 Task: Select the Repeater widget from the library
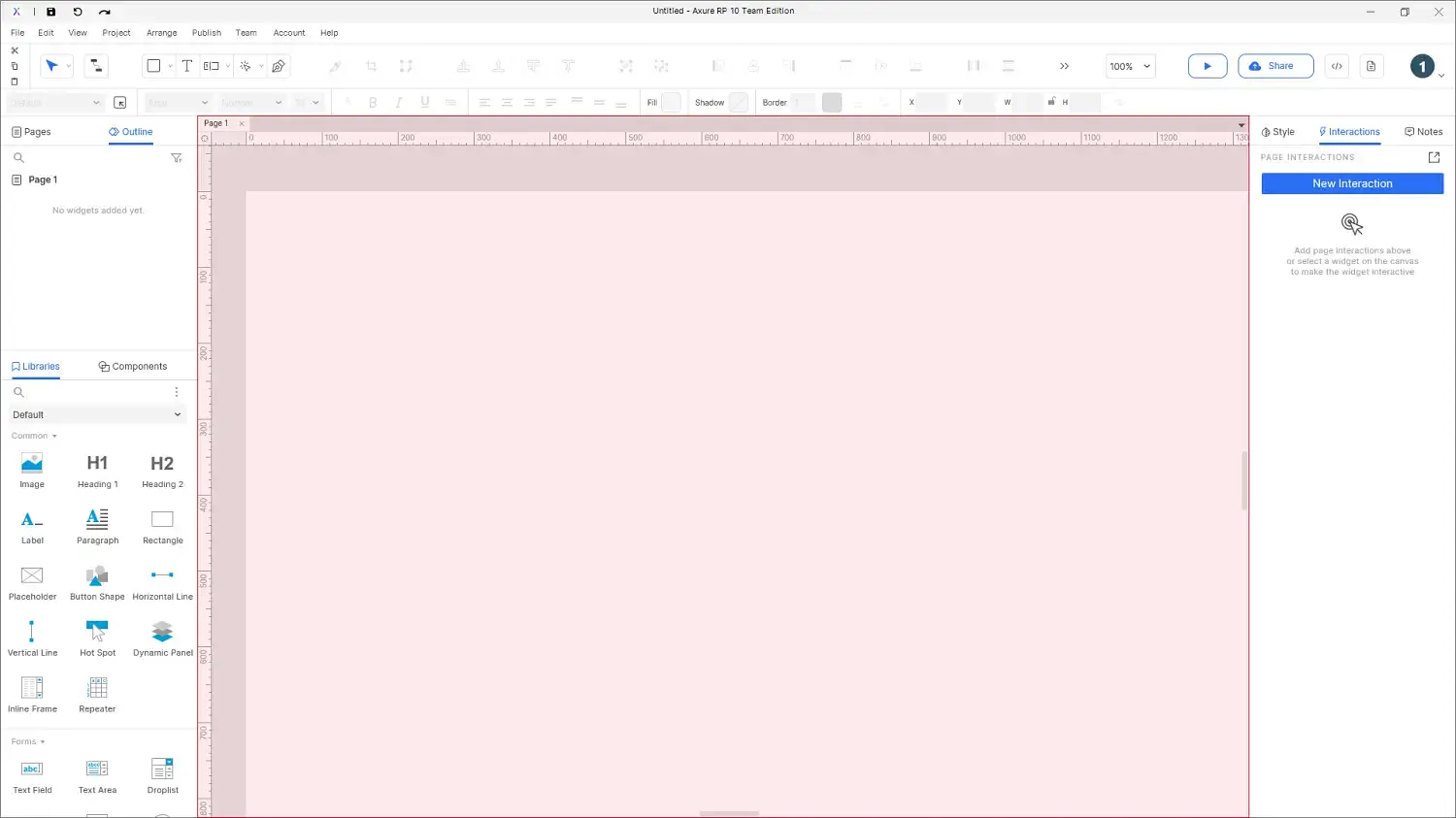[x=97, y=694]
